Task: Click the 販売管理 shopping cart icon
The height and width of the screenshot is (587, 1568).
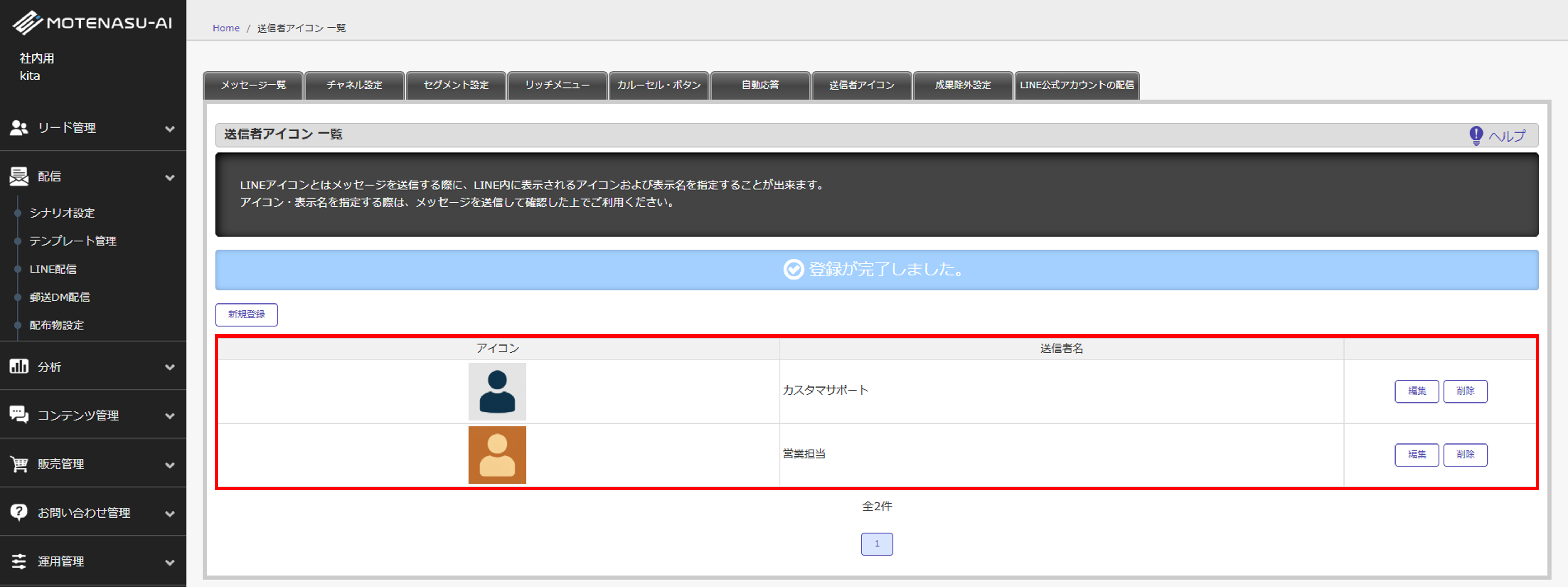Action: [19, 464]
